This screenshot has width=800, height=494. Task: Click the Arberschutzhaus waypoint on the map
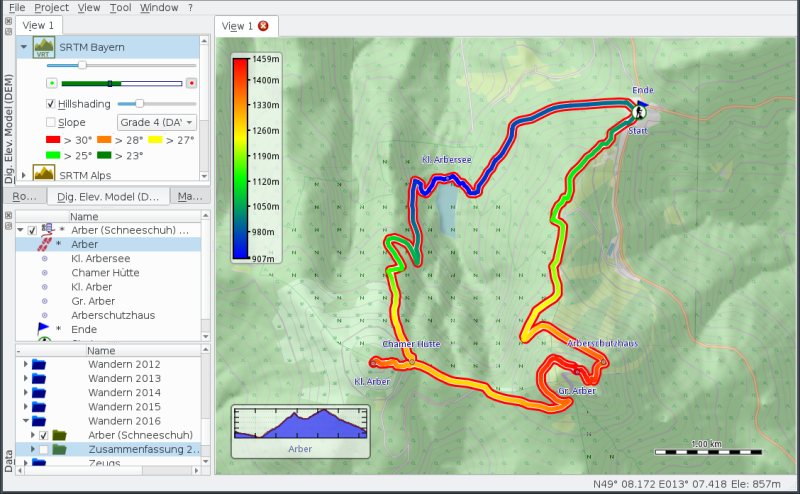coord(604,362)
